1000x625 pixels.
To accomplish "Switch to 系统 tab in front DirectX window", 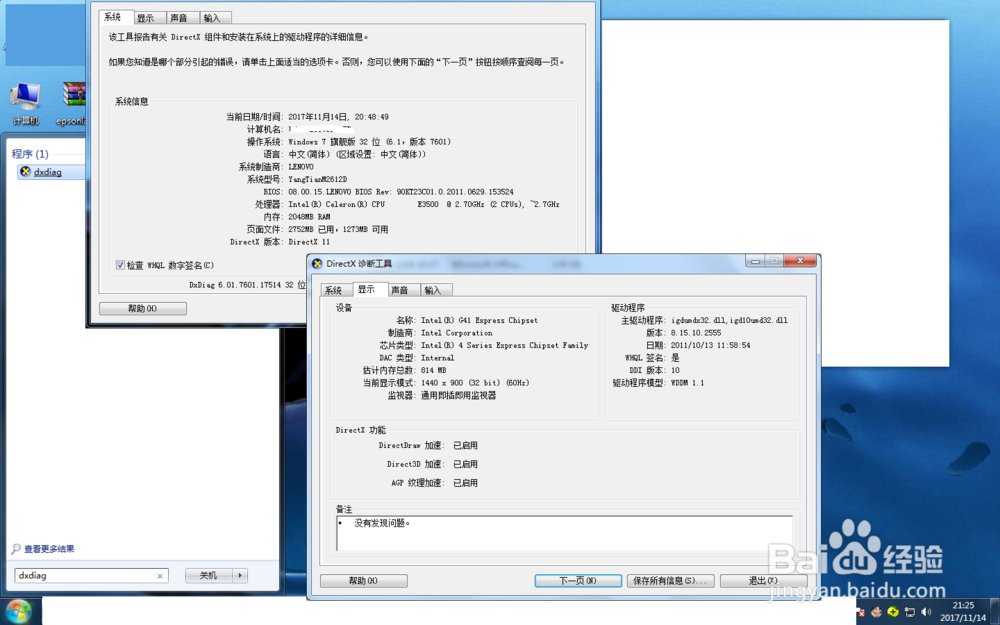I will click(334, 290).
